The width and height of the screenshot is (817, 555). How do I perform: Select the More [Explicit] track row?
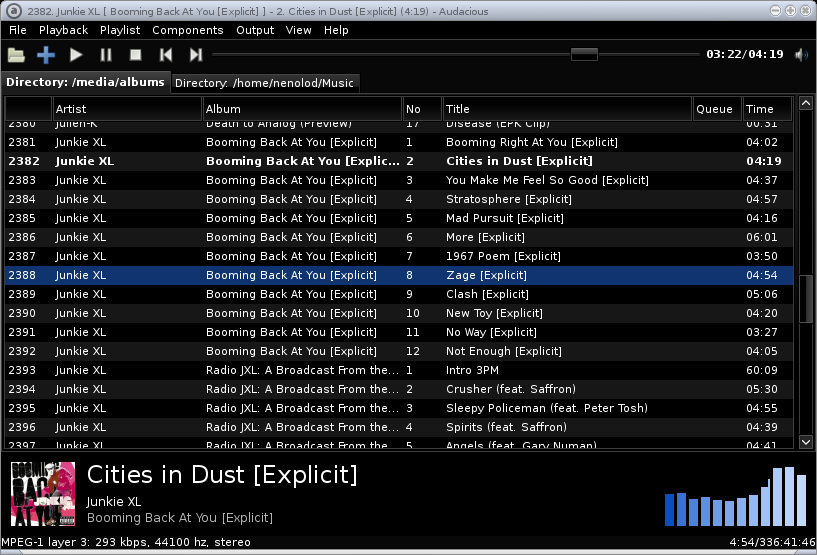pos(399,237)
